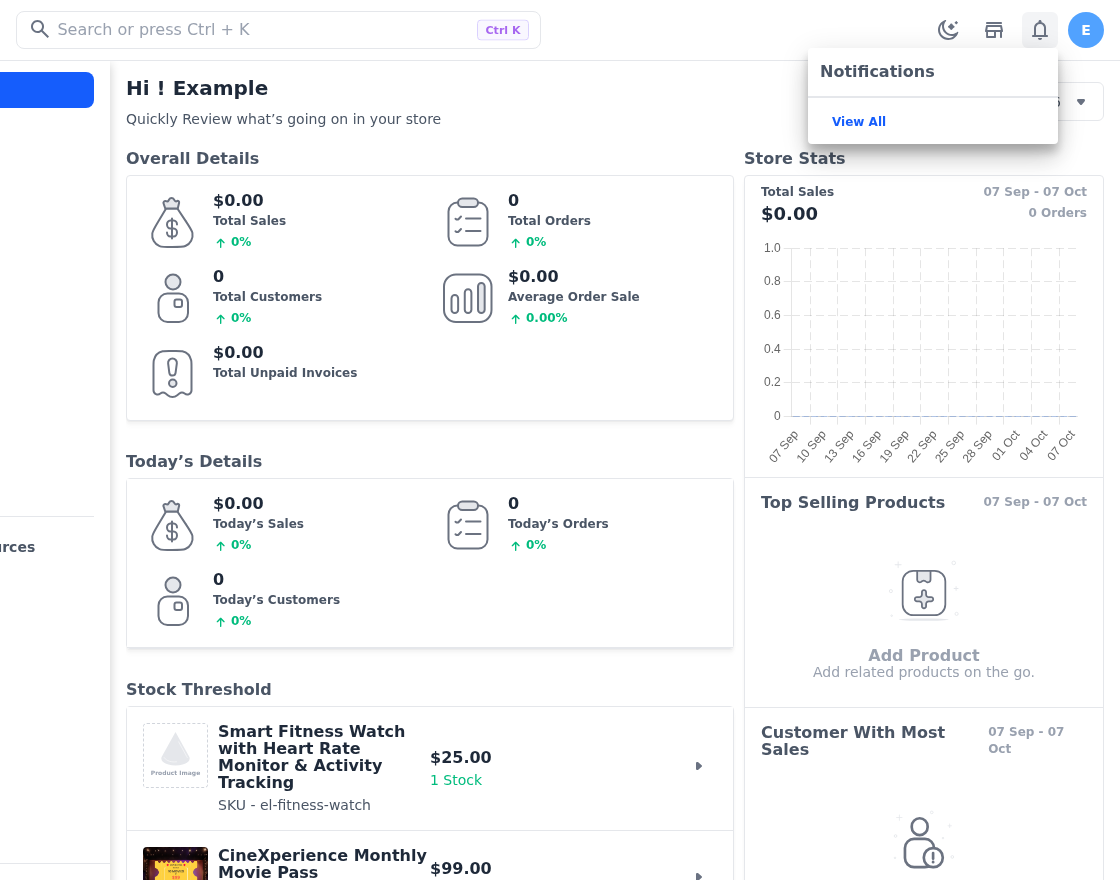Click the "Notifications" panel heading
The width and height of the screenshot is (1120, 880).
pos(877,71)
